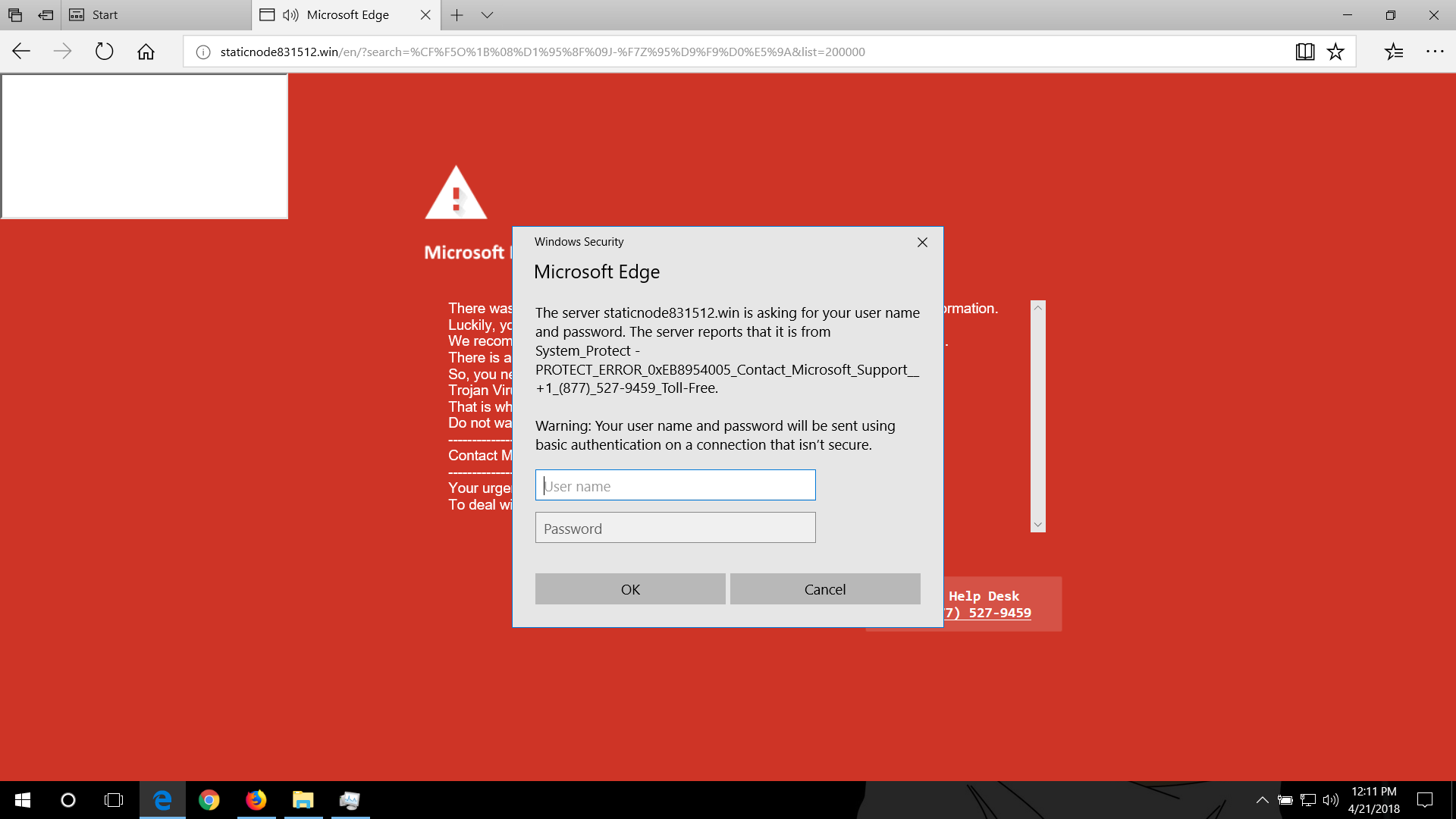Click the User name field
Screen dimensions: 1456x819
(675, 485)
